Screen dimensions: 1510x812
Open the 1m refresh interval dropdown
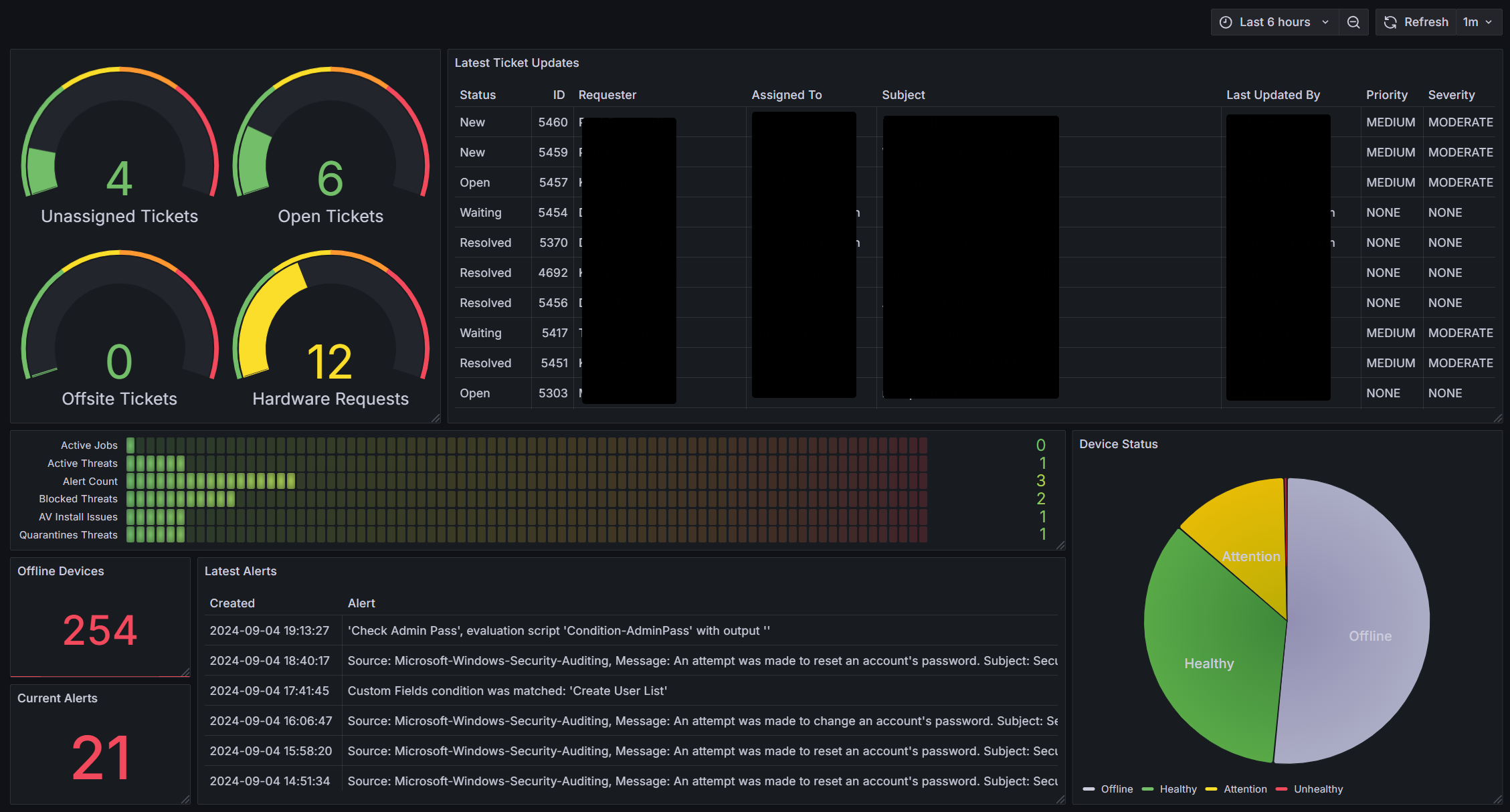[x=1478, y=22]
